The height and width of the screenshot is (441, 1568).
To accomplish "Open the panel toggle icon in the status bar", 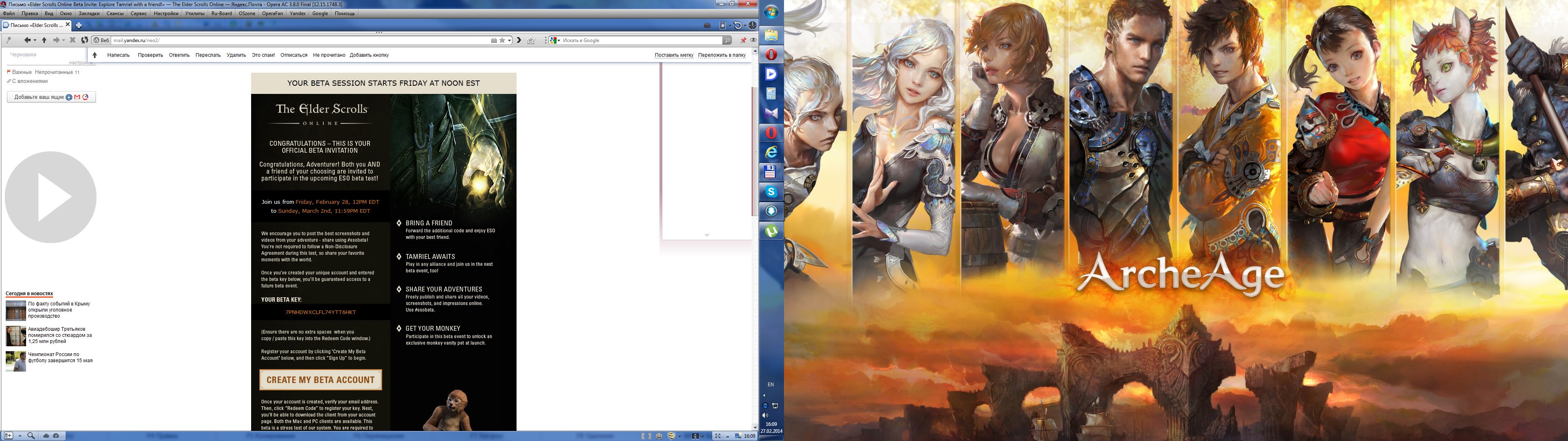I will coord(8,436).
